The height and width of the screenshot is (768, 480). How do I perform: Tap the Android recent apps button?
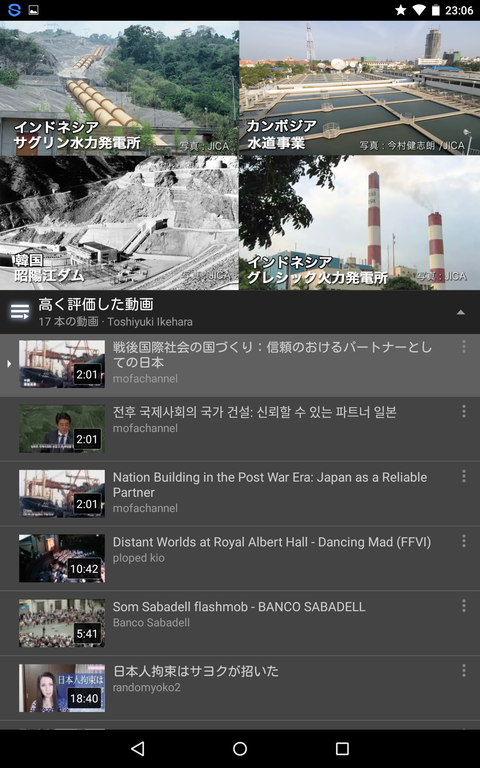(x=342, y=748)
